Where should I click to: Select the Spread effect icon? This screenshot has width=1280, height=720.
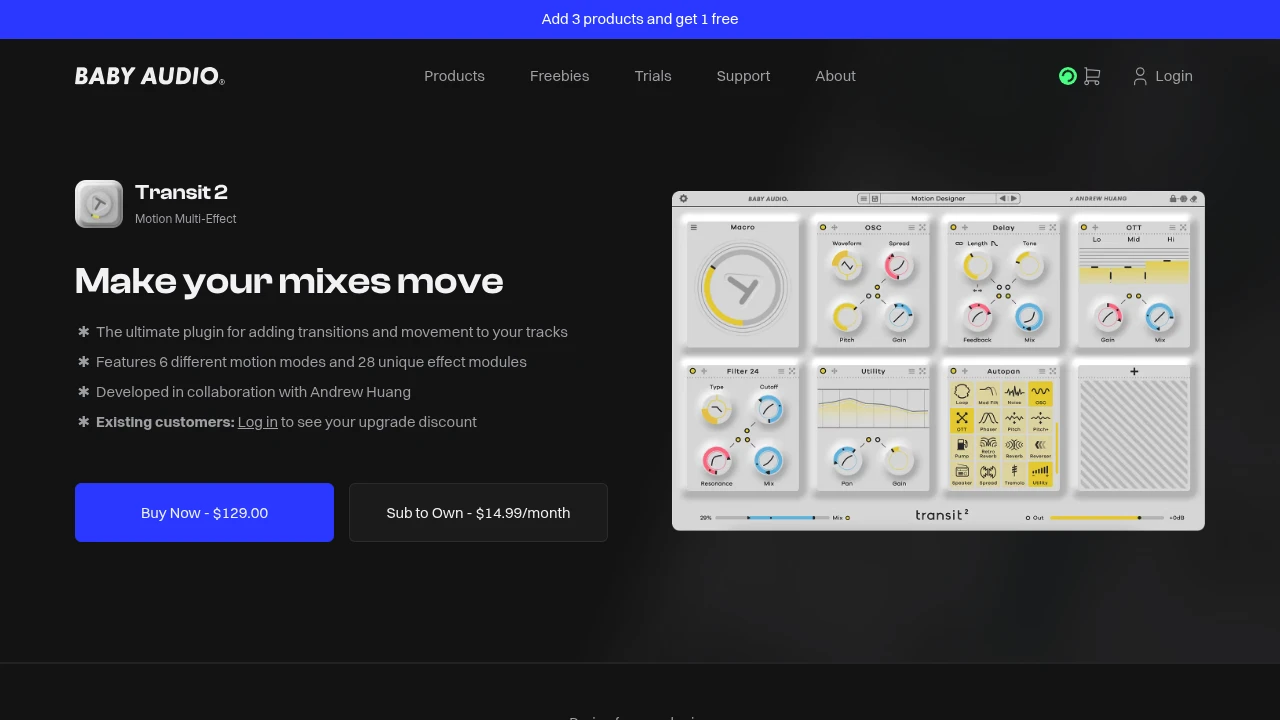[988, 475]
